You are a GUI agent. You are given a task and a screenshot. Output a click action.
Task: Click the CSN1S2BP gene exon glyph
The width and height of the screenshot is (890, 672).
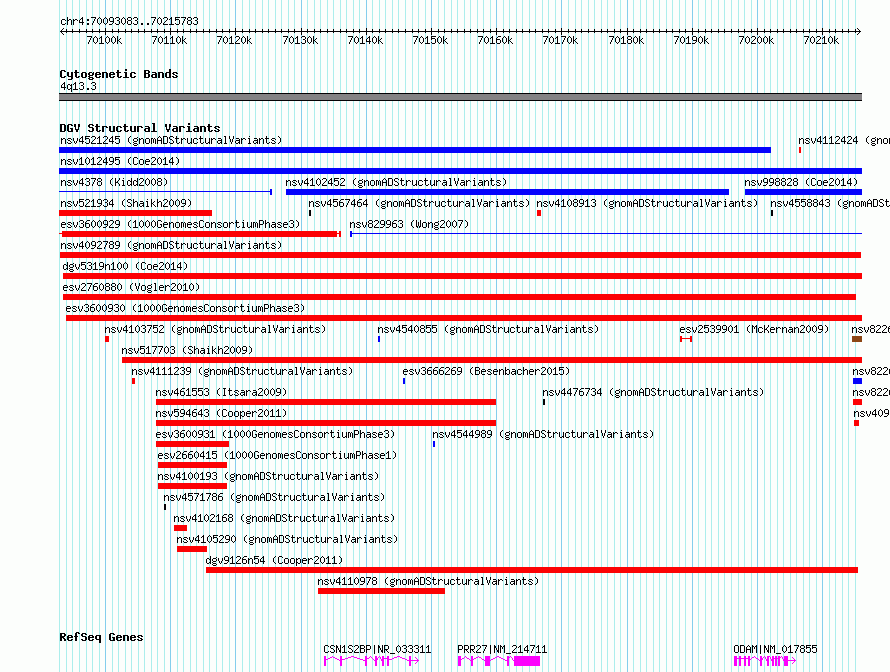click(x=371, y=661)
